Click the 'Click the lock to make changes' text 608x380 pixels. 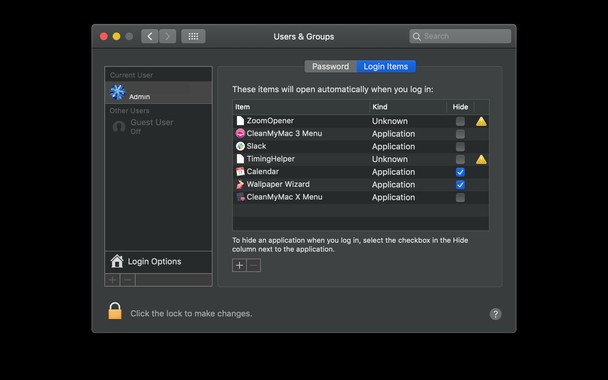[x=191, y=313]
